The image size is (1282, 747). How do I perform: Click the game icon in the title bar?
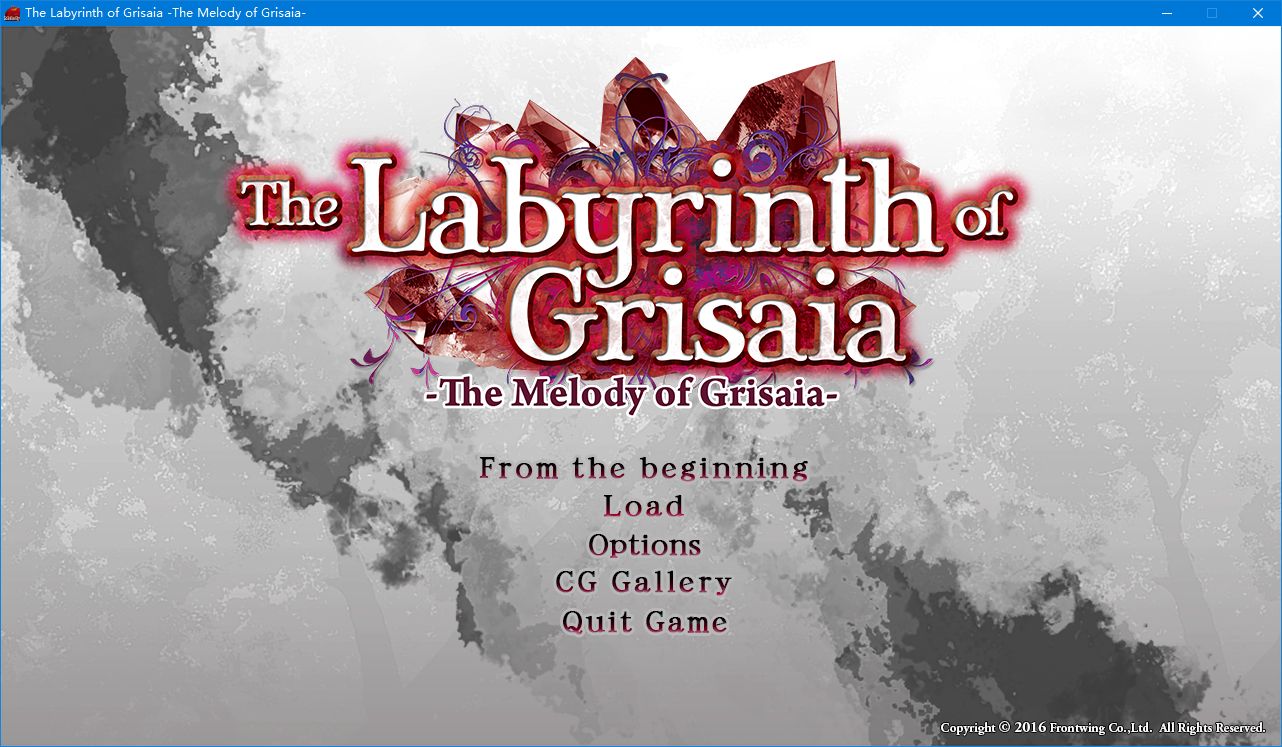(12, 13)
